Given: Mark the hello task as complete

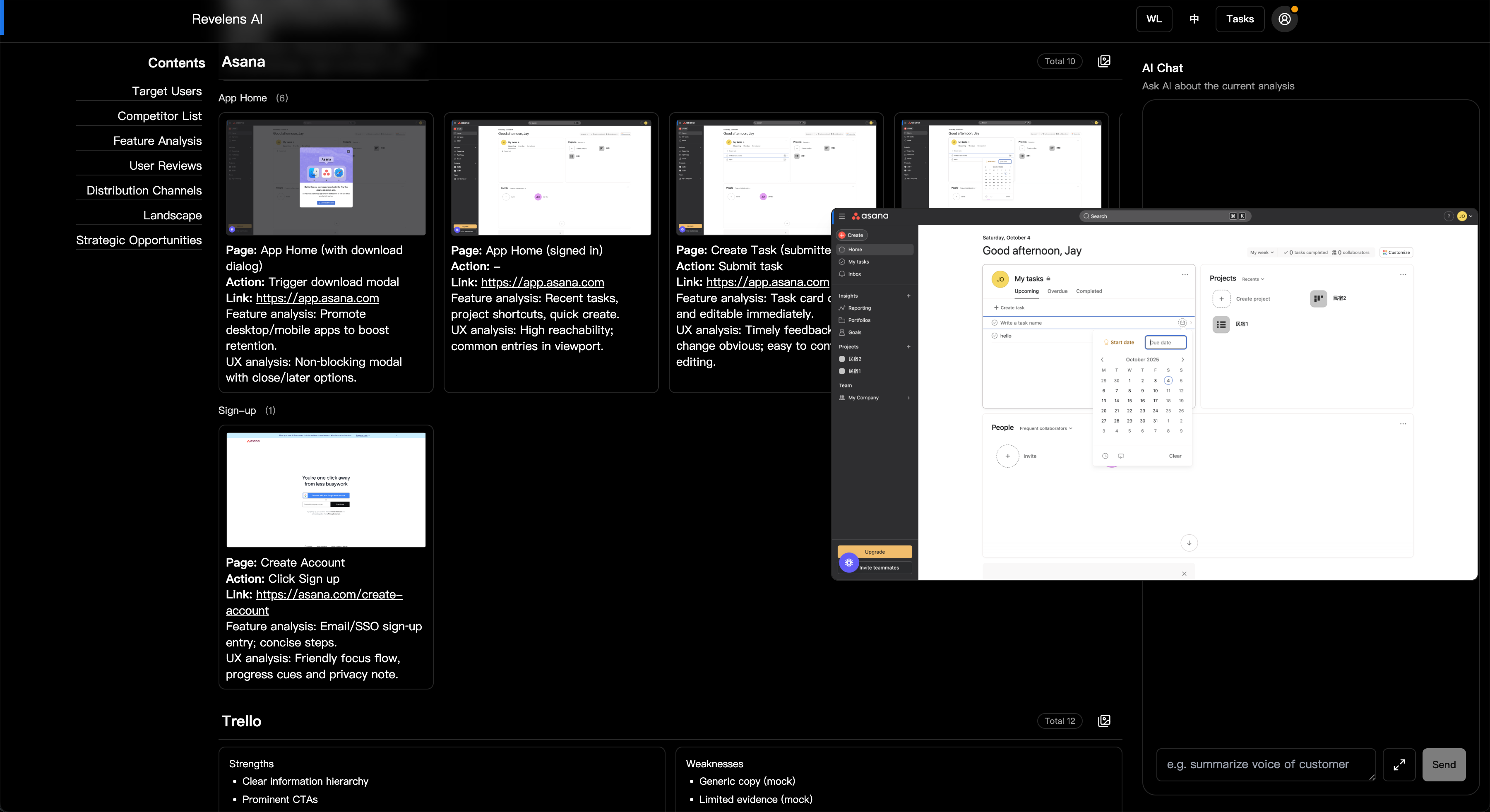Looking at the screenshot, I should pyautogui.click(x=995, y=336).
